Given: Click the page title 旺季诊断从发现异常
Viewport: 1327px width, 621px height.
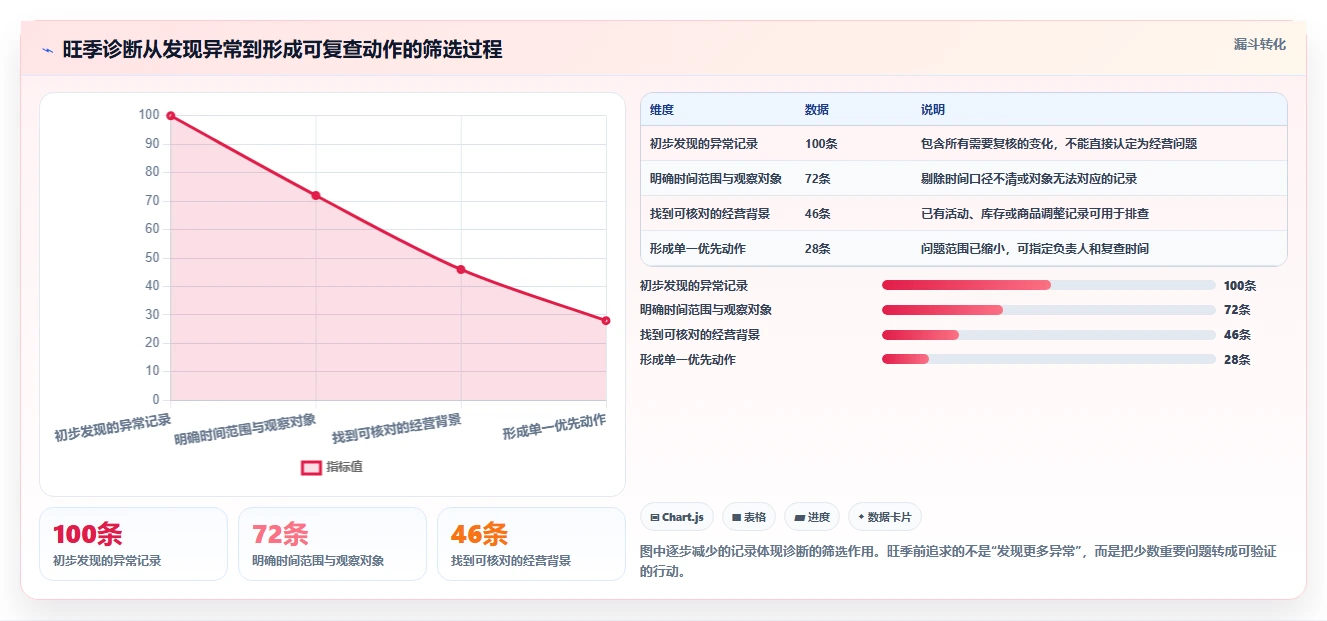Looking at the screenshot, I should click(282, 50).
